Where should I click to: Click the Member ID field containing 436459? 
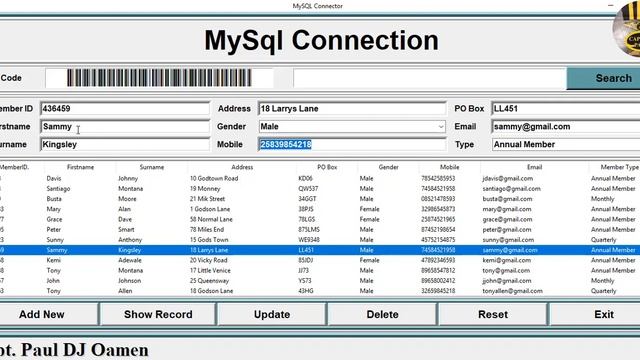[x=125, y=109]
